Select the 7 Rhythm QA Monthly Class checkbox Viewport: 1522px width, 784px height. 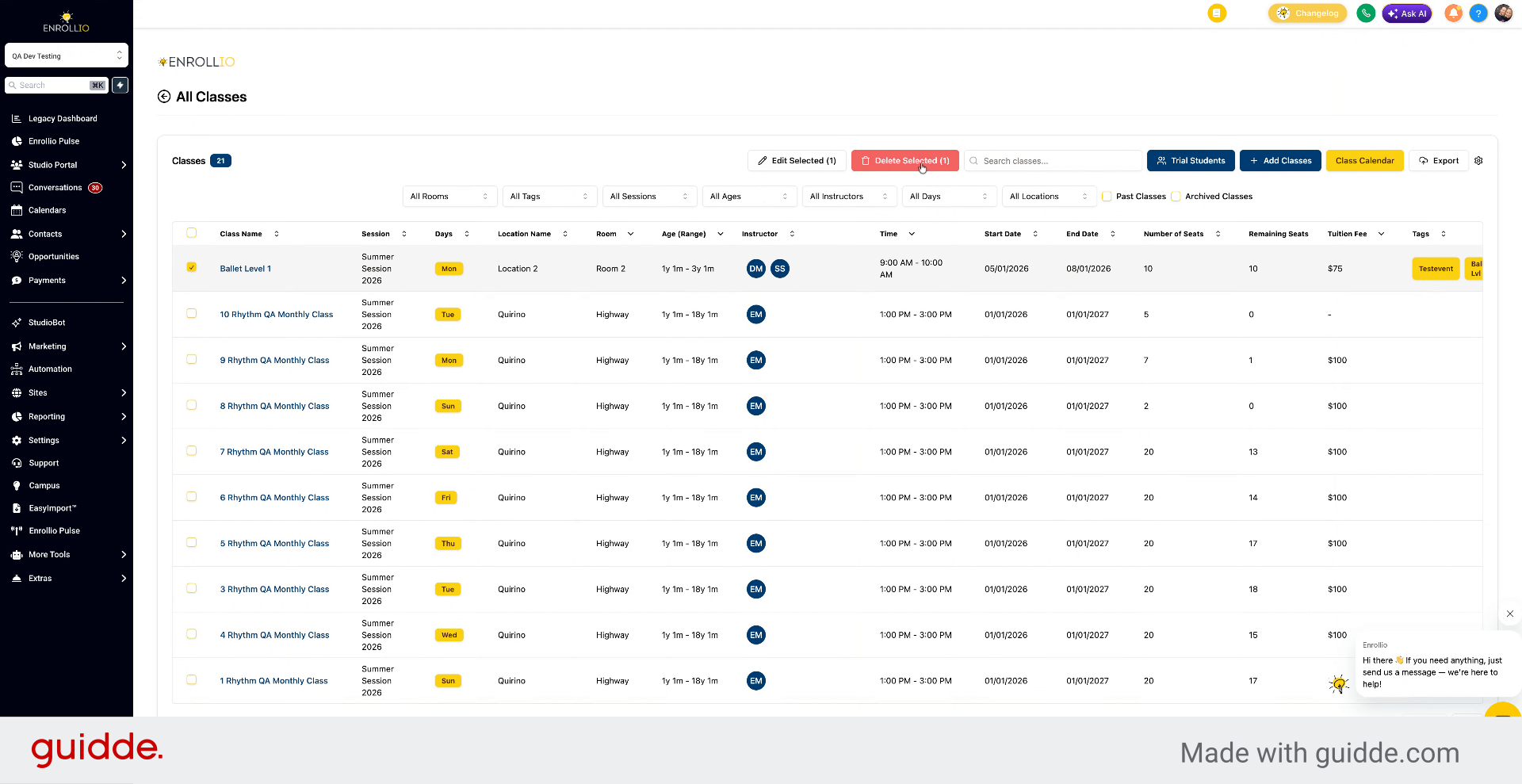tap(191, 450)
